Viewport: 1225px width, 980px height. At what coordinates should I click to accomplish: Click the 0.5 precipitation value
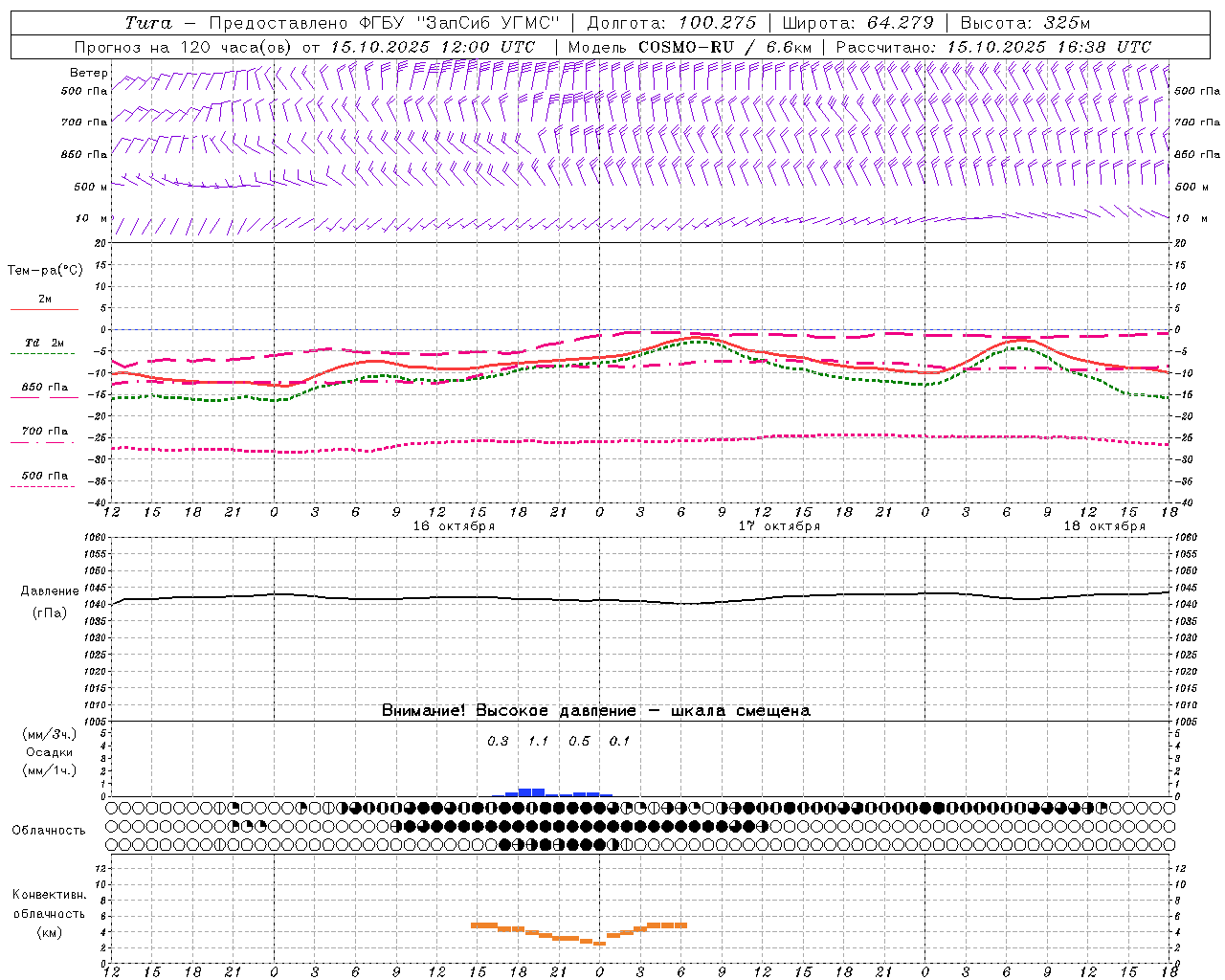tap(579, 742)
